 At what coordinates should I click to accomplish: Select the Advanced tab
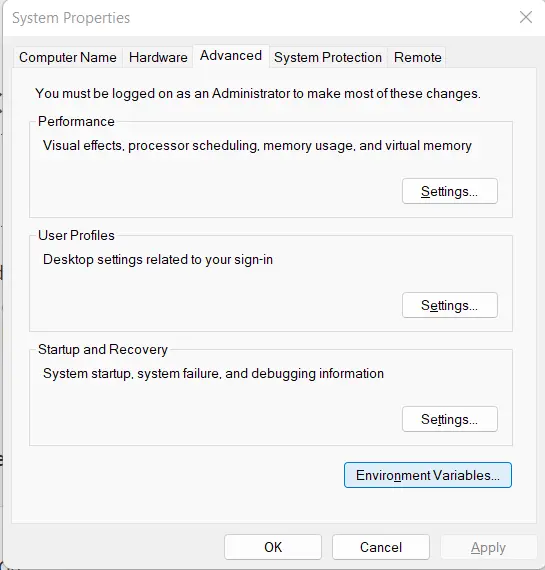(x=231, y=56)
